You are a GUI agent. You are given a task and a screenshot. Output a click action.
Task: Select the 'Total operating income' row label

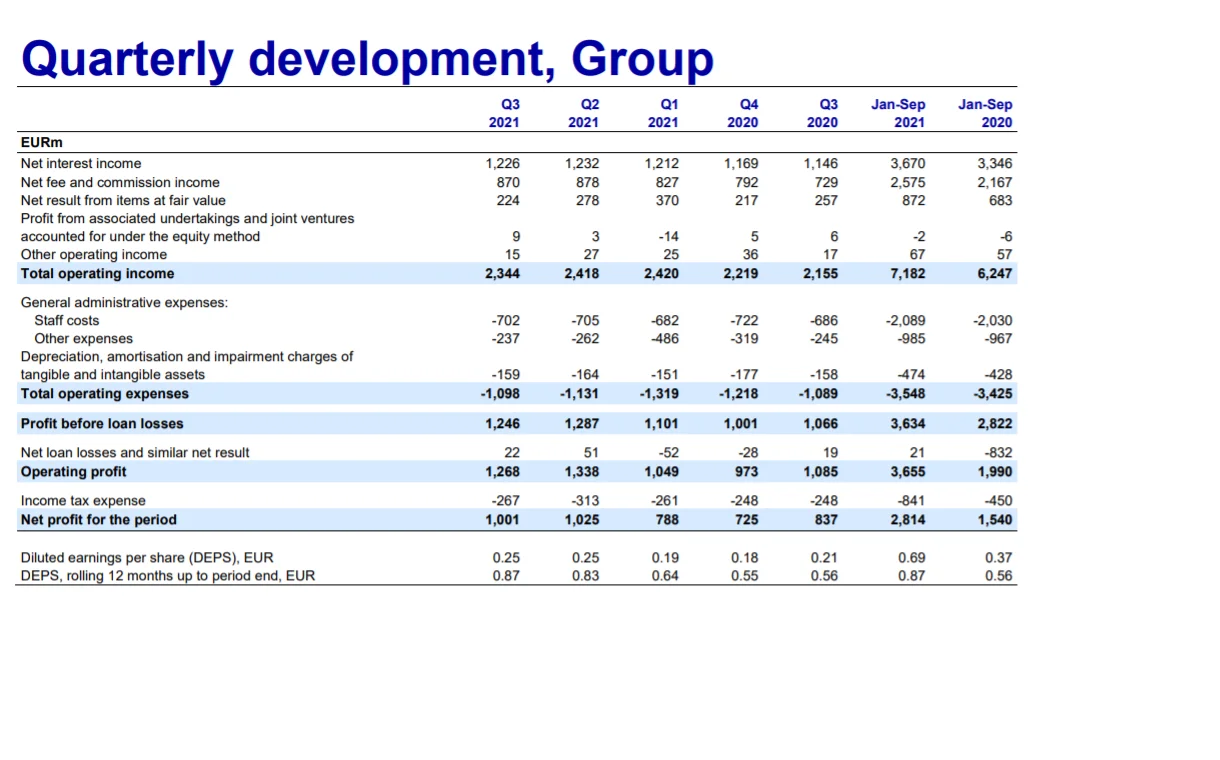tap(97, 273)
